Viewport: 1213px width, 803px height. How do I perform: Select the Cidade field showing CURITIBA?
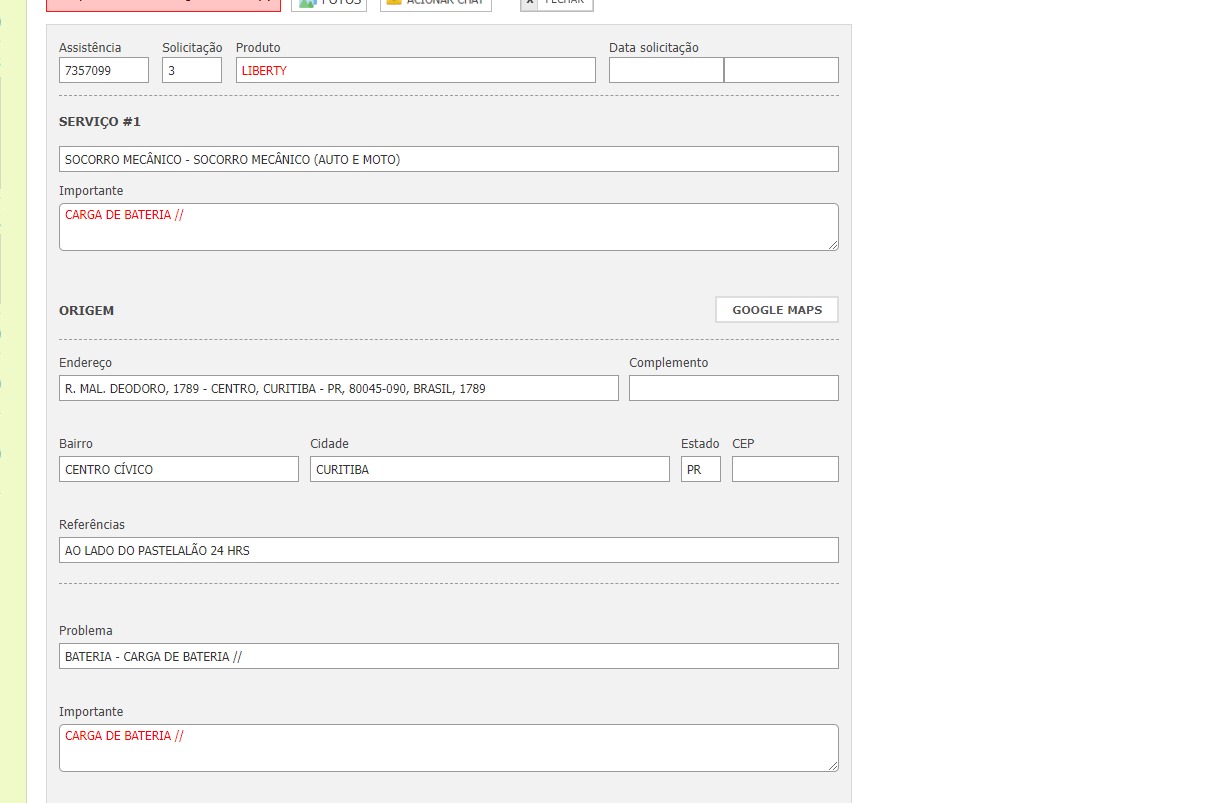490,469
